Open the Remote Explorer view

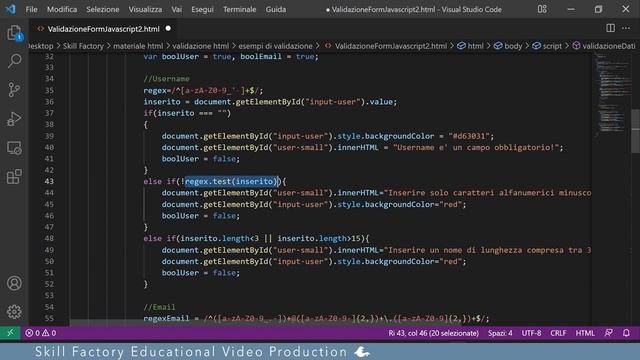(x=14, y=148)
